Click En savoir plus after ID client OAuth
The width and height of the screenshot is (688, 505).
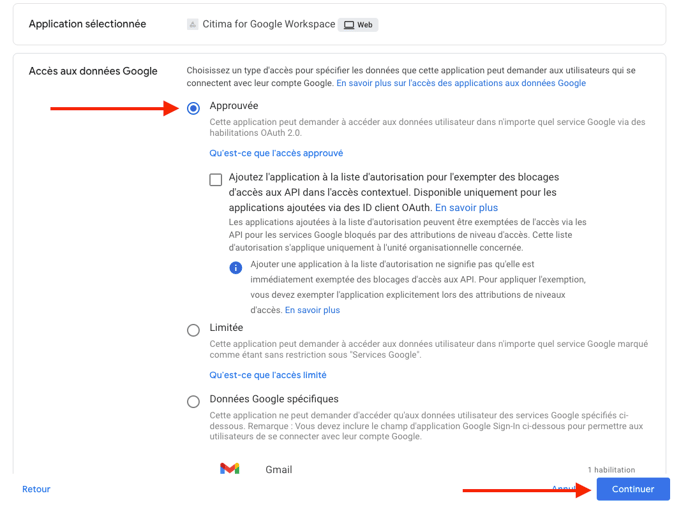(466, 208)
